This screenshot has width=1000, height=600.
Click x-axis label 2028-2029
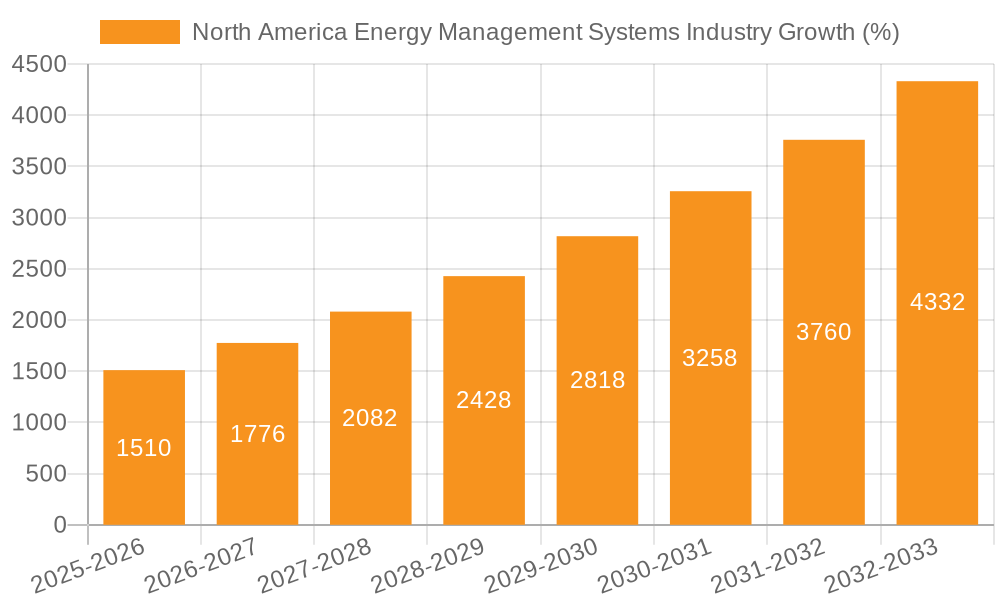[427, 566]
